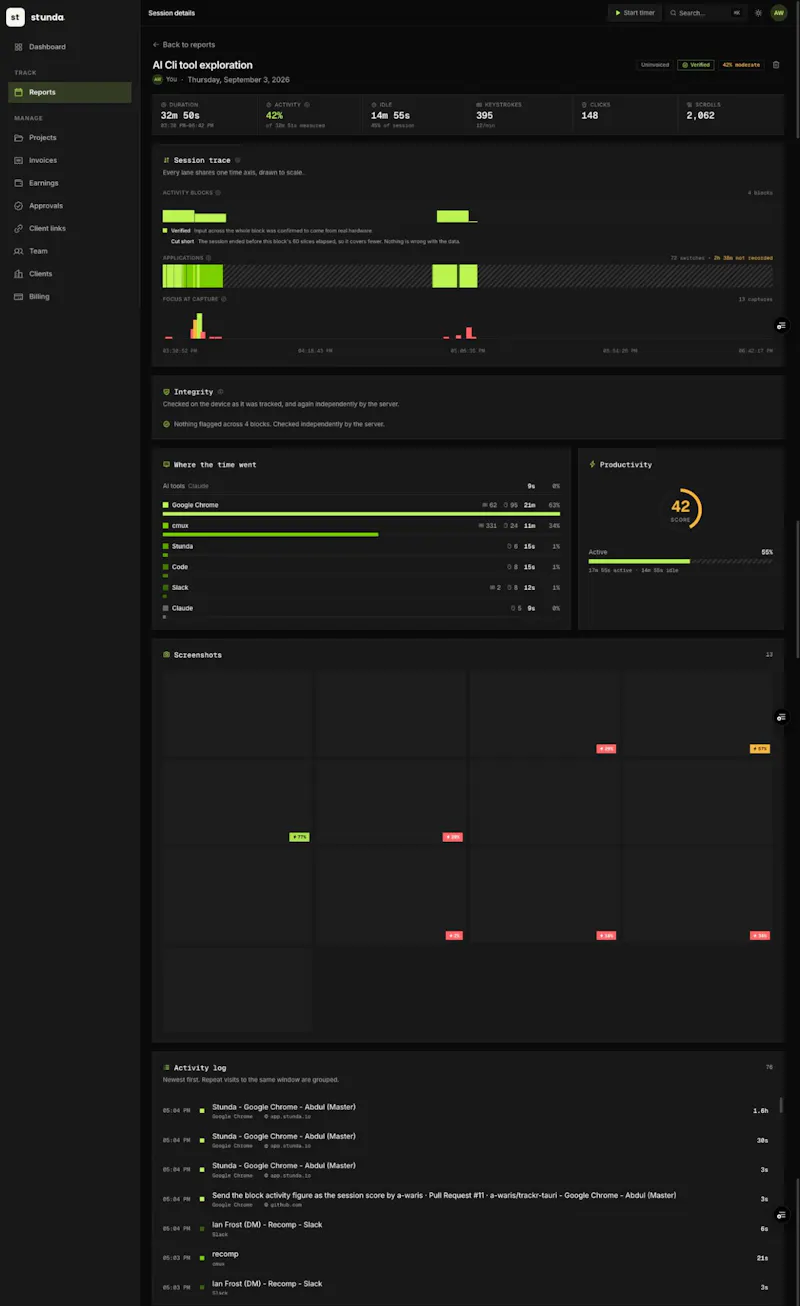The width and height of the screenshot is (800, 1306).
Task: Open the 1.6h Stunda Chrome log entry
Action: tap(466, 1111)
